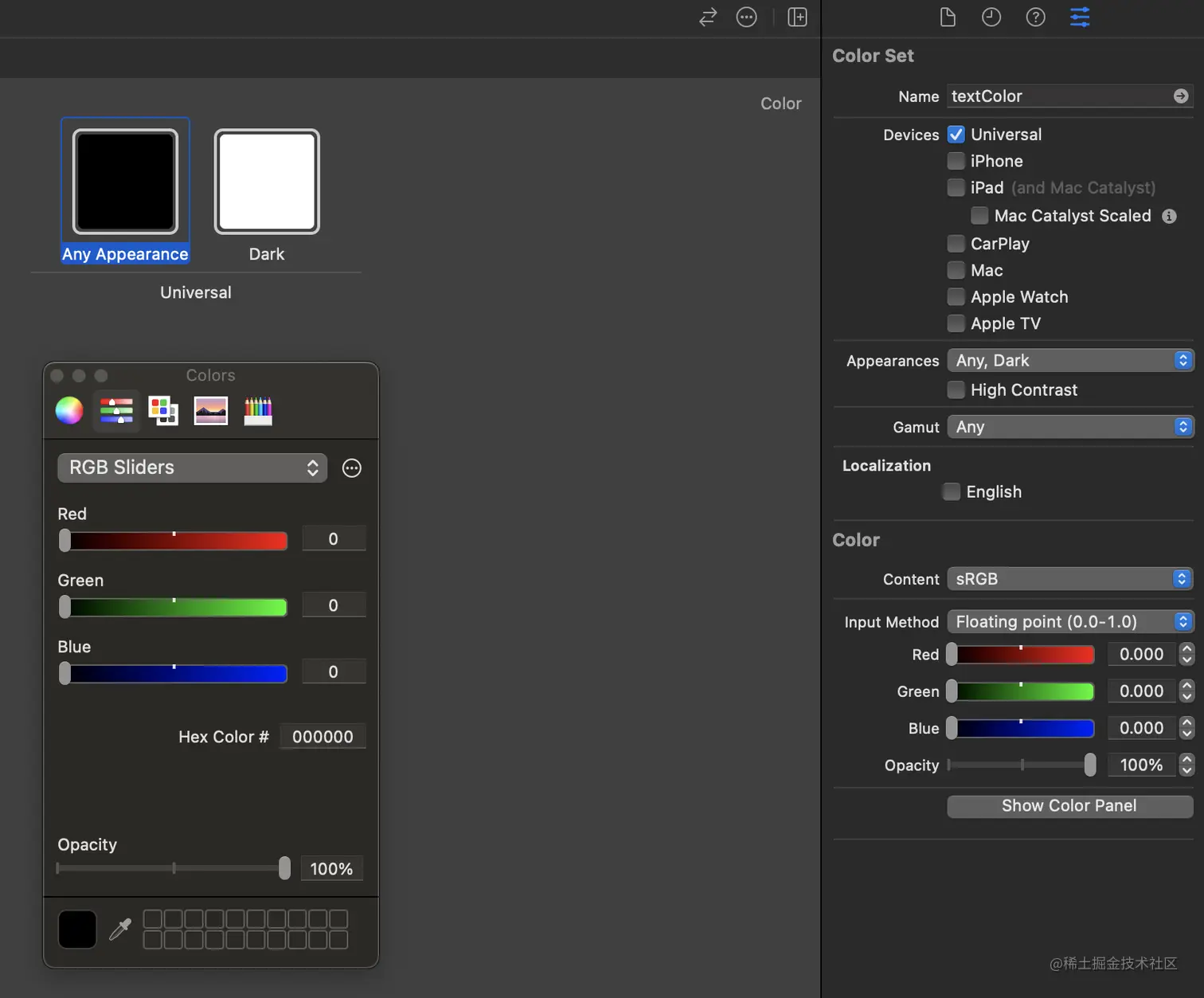
Task: Click the Green value field in Colors
Action: point(334,605)
